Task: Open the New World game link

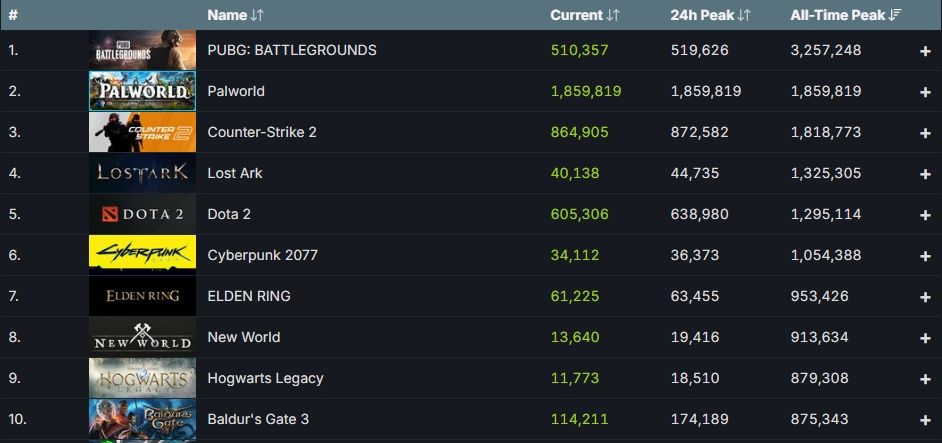Action: pyautogui.click(x=243, y=337)
